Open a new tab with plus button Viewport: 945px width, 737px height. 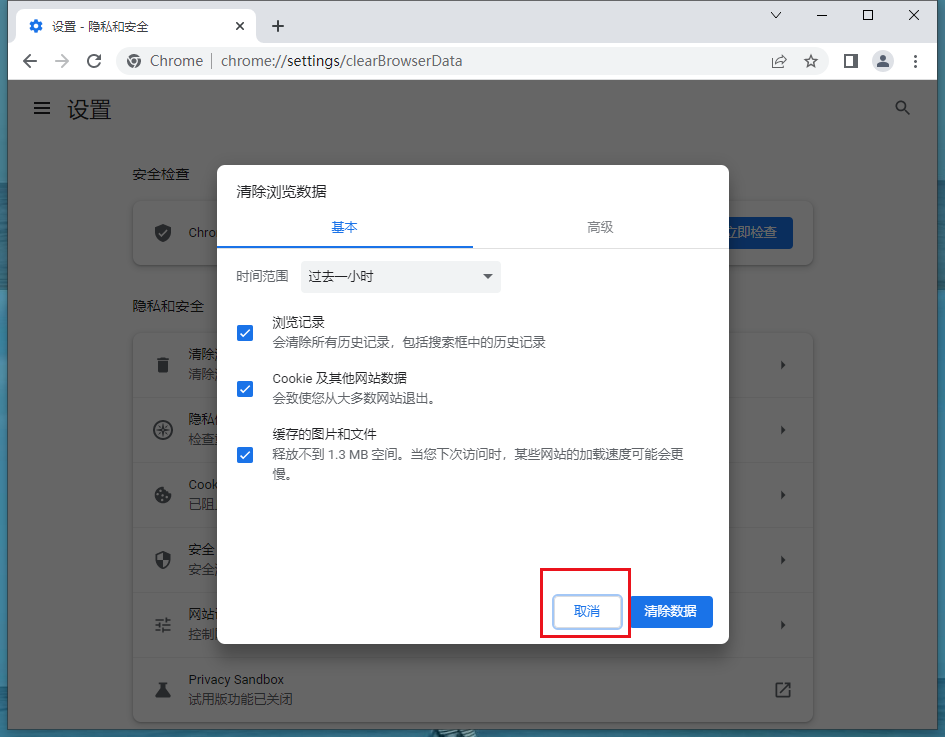pos(277,26)
